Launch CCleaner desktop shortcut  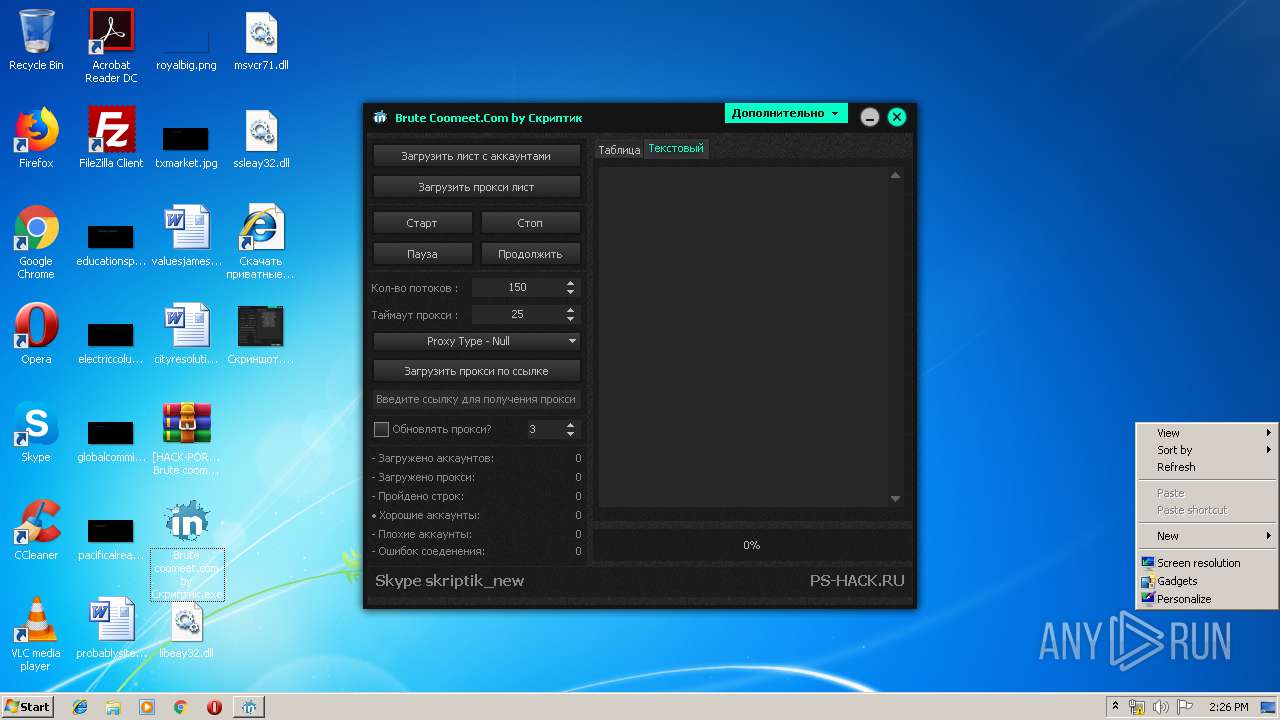[36, 530]
